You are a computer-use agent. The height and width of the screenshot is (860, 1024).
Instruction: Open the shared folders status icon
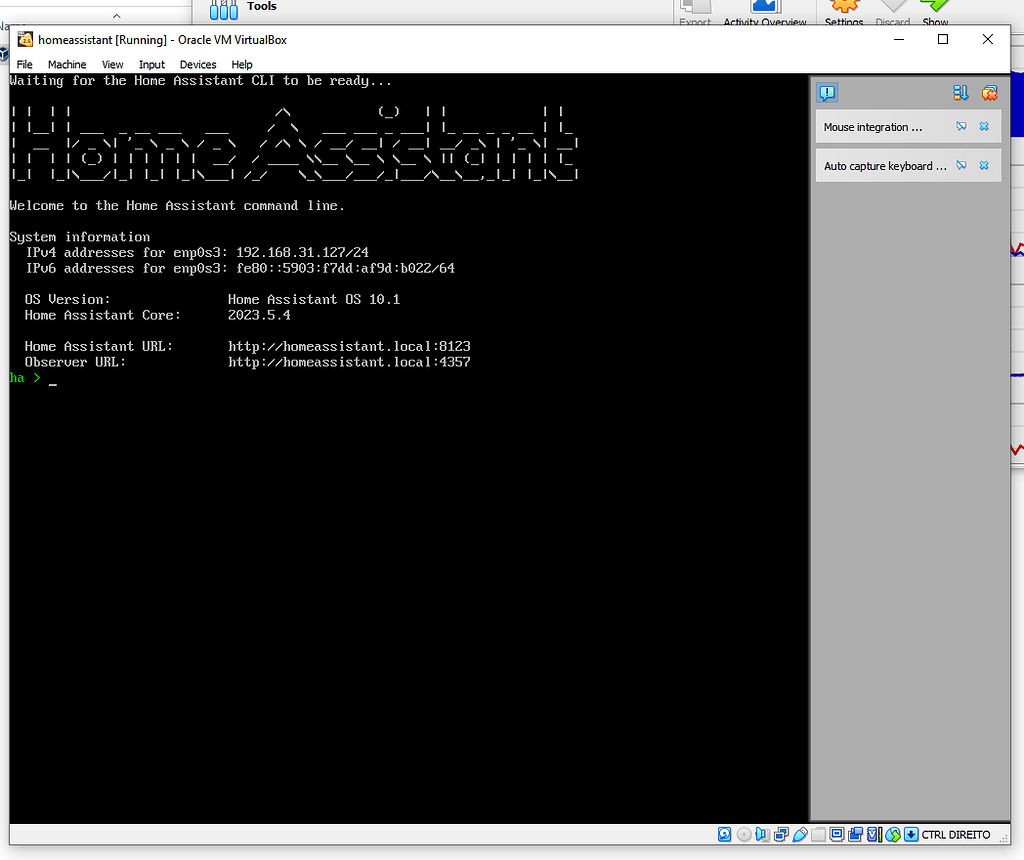click(818, 834)
